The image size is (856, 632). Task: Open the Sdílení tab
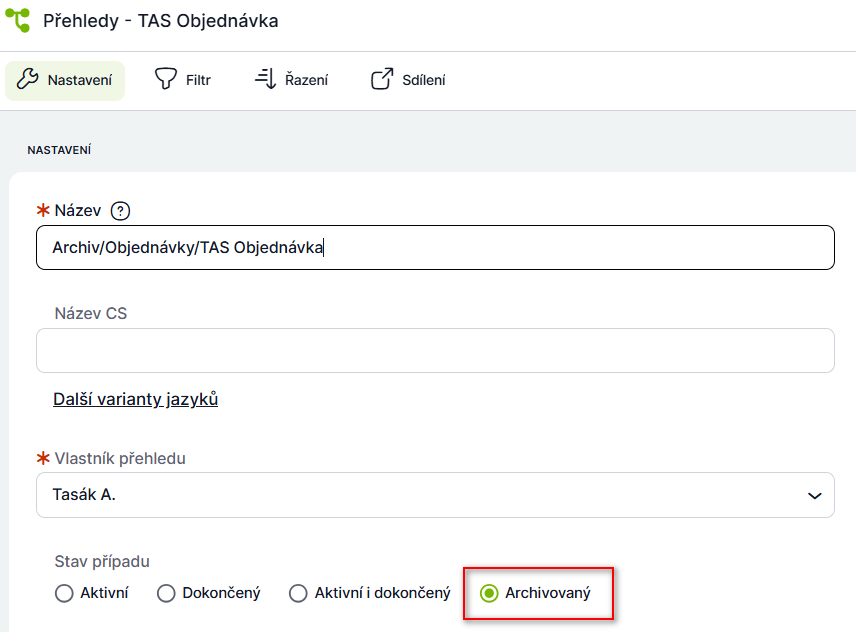point(408,80)
